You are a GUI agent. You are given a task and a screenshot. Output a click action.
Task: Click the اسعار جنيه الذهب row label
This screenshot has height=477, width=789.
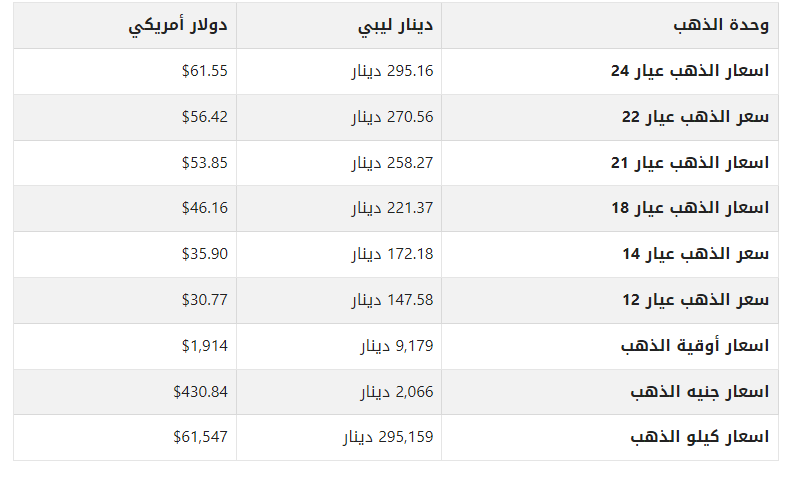pos(699,391)
